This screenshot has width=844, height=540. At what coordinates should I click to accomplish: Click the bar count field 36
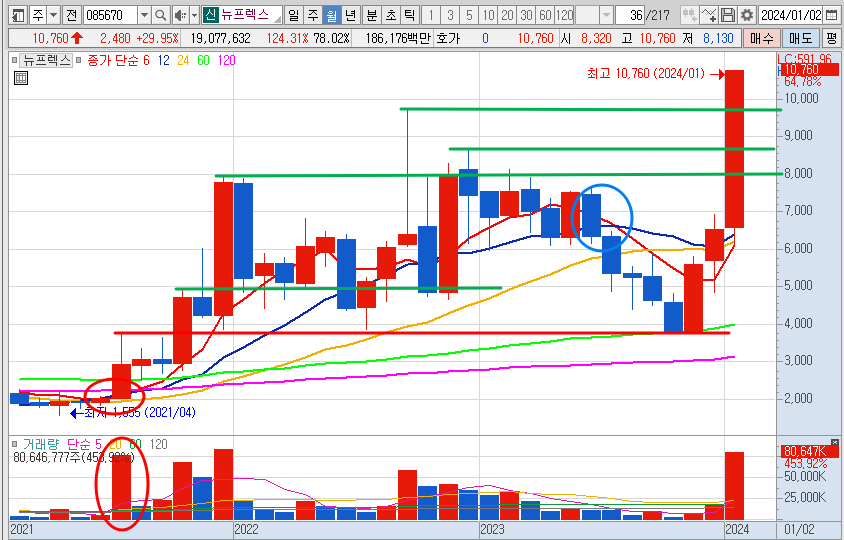(x=630, y=15)
